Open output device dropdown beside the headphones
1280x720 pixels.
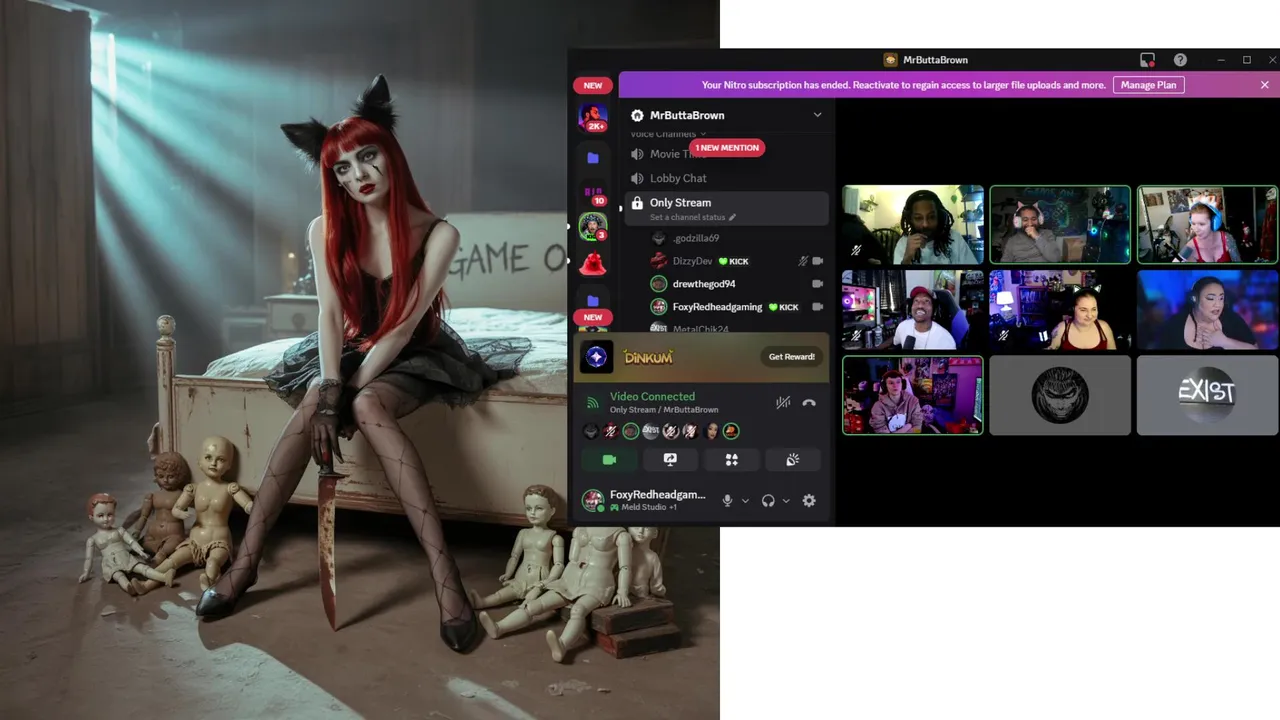point(786,501)
